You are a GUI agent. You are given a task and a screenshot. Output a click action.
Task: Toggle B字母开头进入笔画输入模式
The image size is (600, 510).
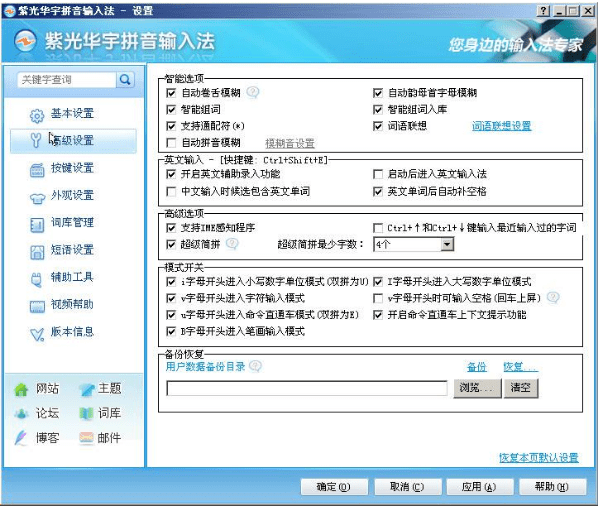tap(171, 331)
